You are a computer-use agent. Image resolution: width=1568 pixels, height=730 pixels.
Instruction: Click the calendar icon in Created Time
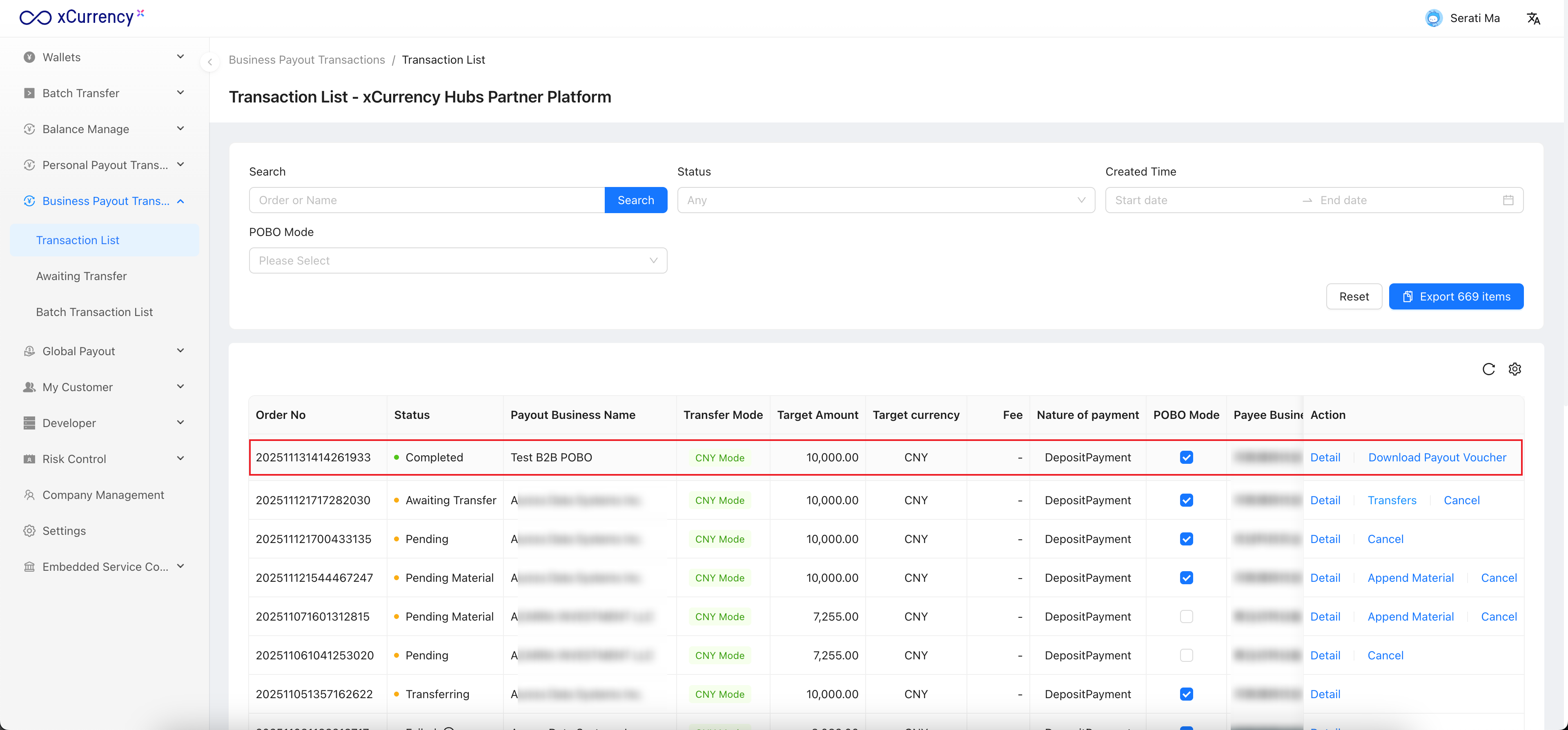(1508, 200)
